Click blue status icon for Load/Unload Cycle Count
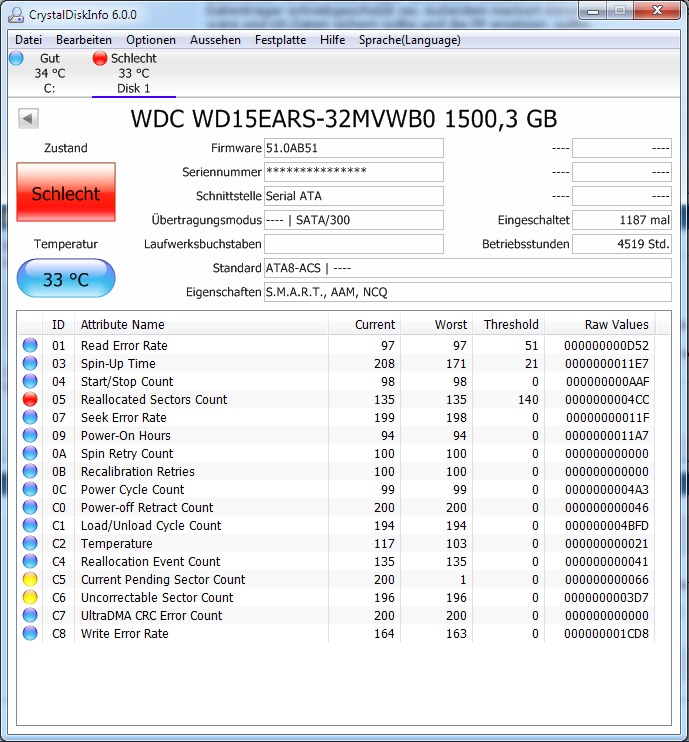689x742 pixels. point(30,525)
